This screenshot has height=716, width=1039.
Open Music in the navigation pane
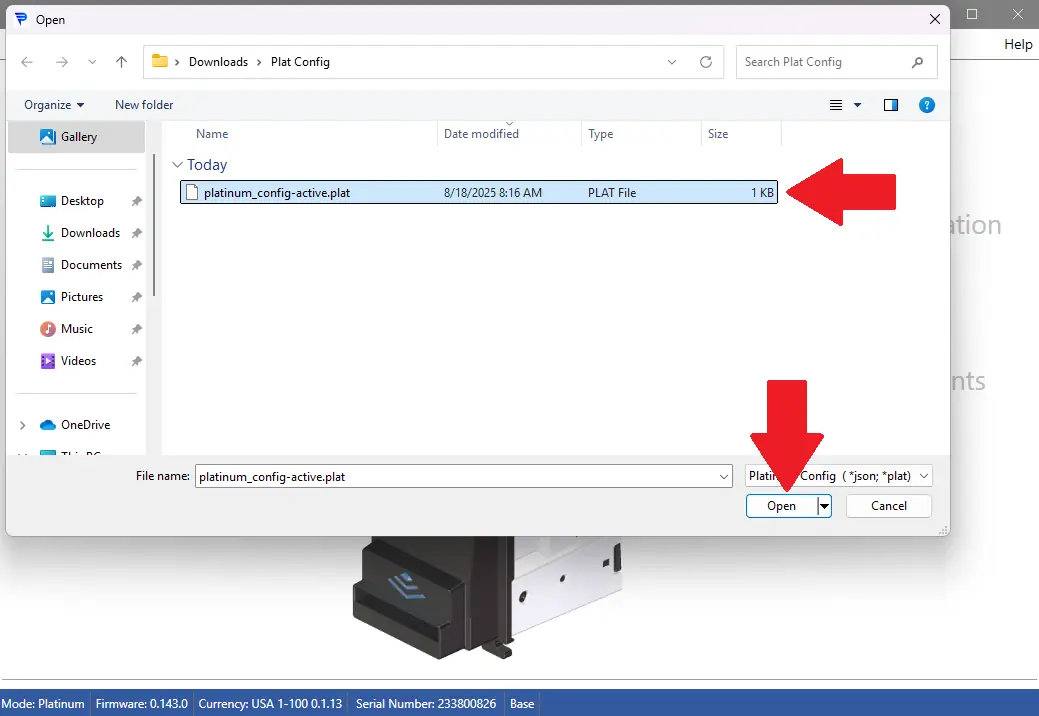click(77, 329)
